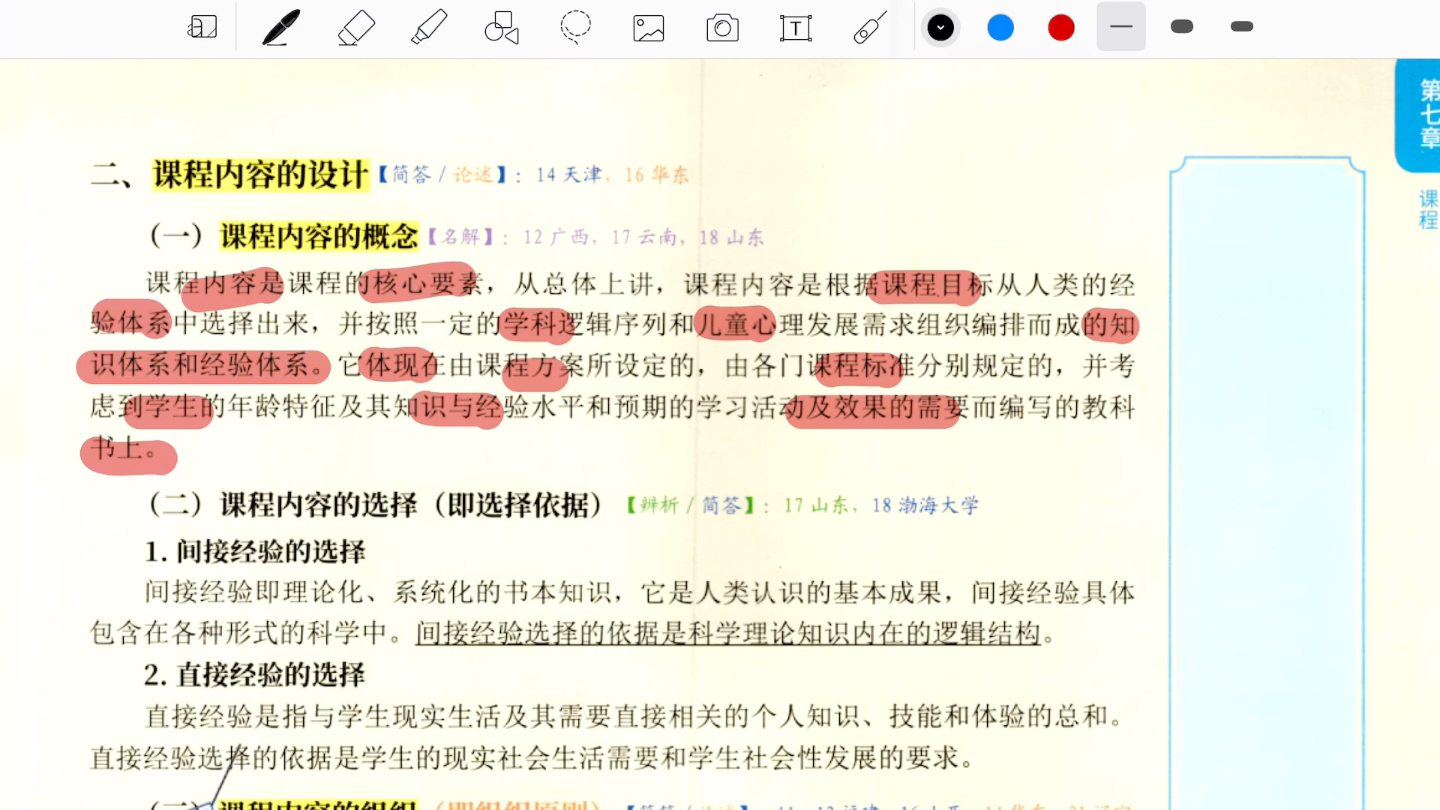Select the Pen tool

click(x=282, y=27)
